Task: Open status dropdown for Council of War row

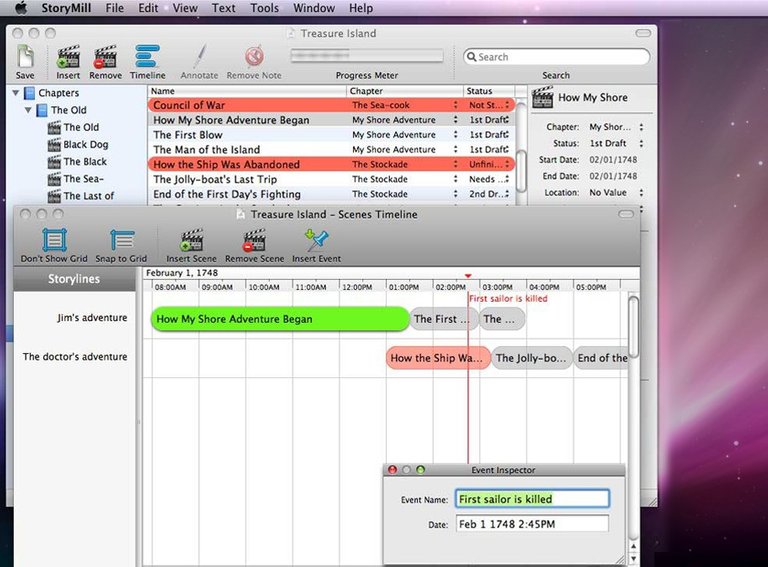Action: [507, 105]
